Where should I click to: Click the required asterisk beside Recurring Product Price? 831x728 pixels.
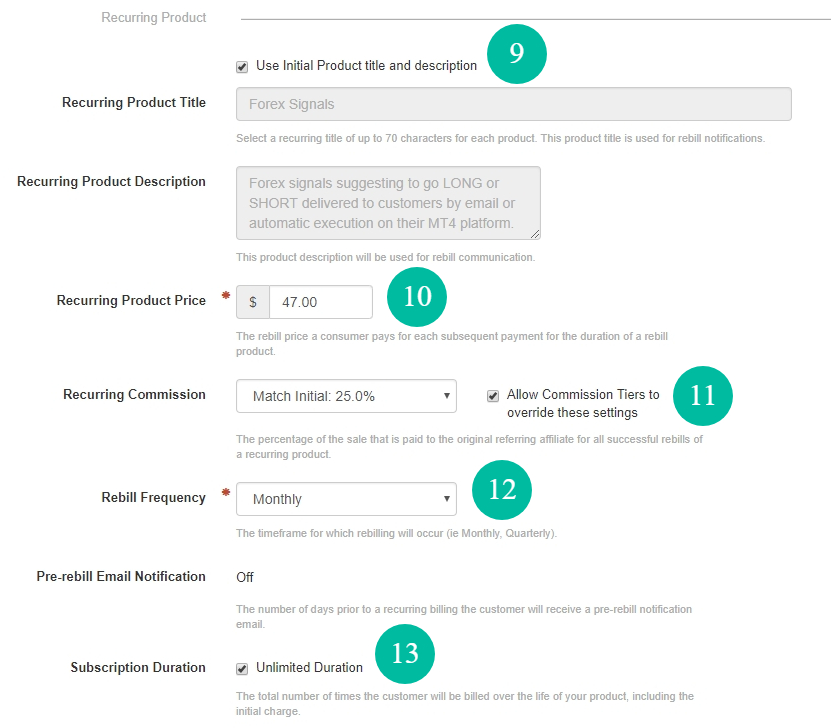tap(224, 294)
